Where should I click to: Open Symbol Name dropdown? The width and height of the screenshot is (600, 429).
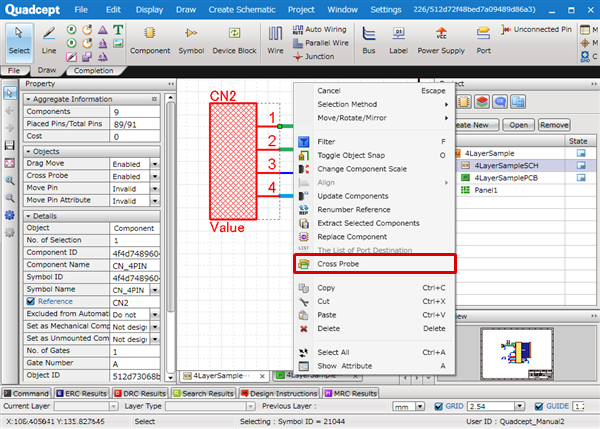155,290
